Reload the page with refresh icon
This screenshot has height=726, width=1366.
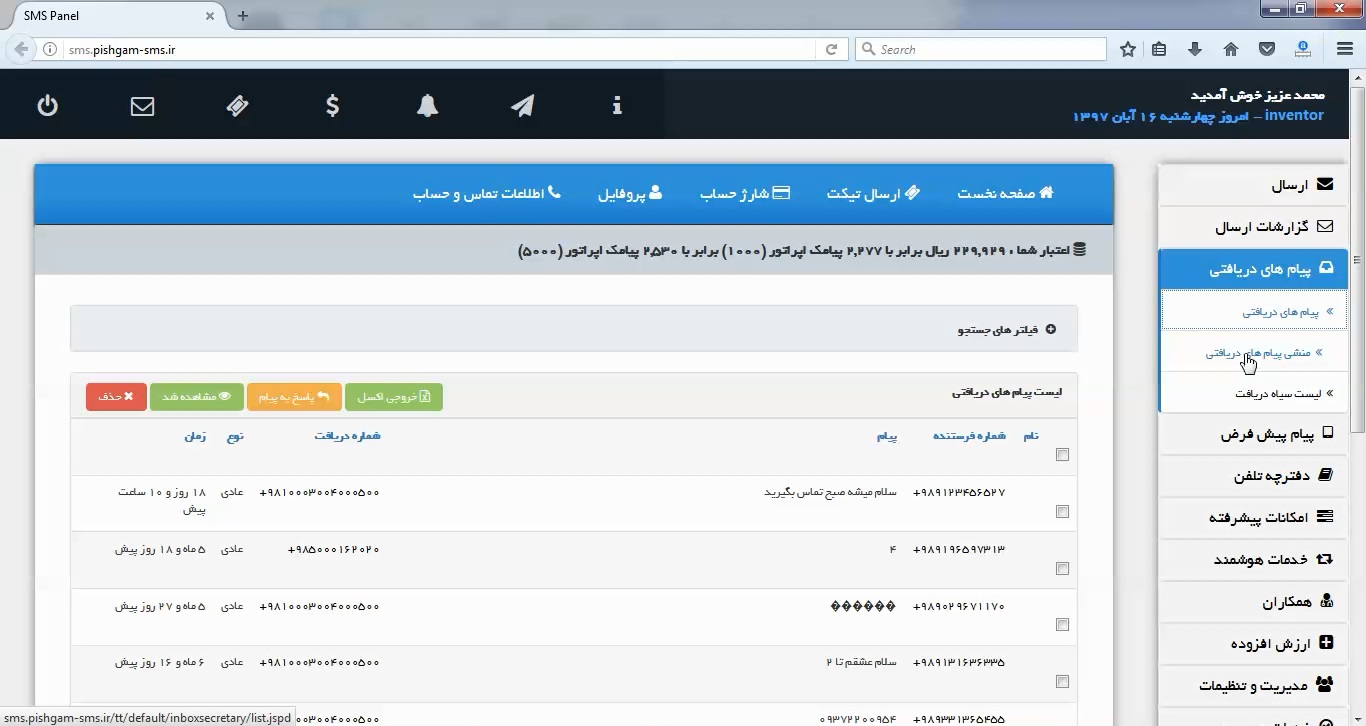pos(831,49)
